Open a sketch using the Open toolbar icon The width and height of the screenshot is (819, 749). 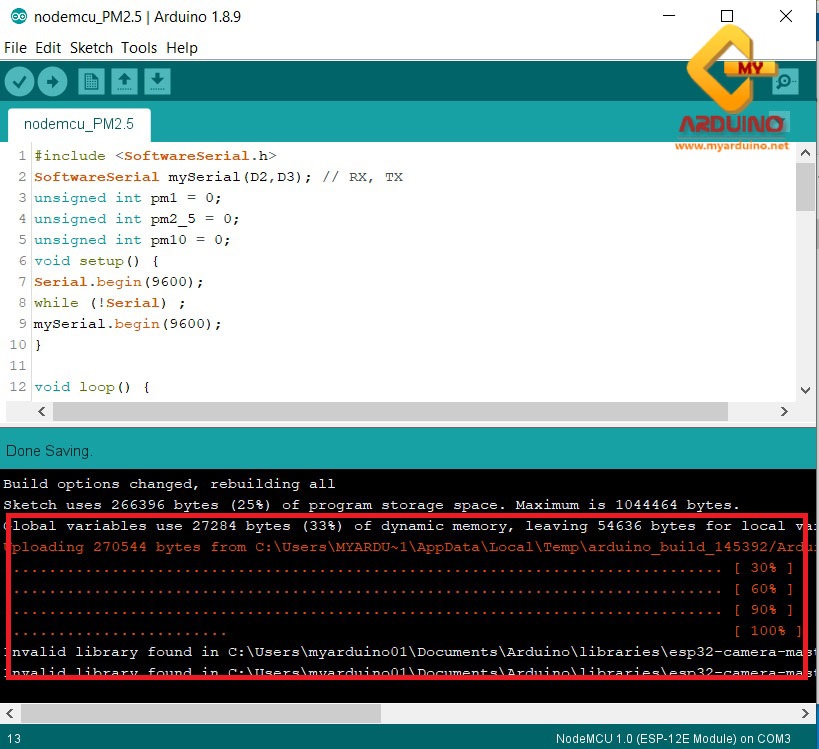point(124,81)
